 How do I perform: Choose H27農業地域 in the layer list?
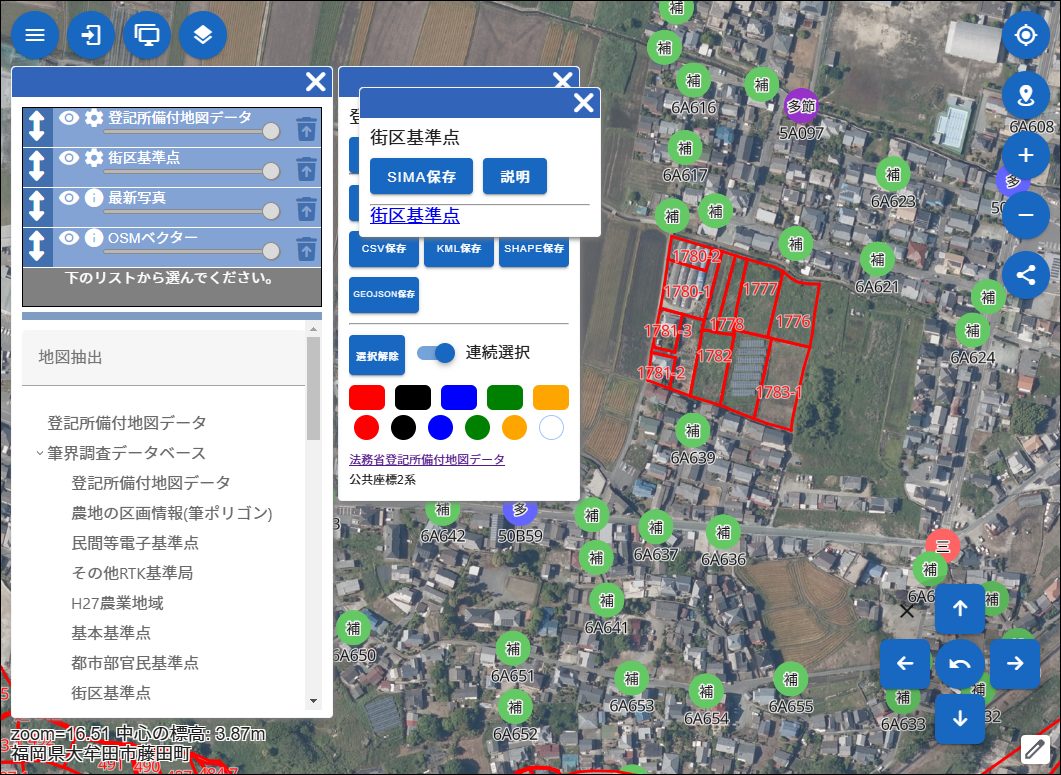click(117, 603)
